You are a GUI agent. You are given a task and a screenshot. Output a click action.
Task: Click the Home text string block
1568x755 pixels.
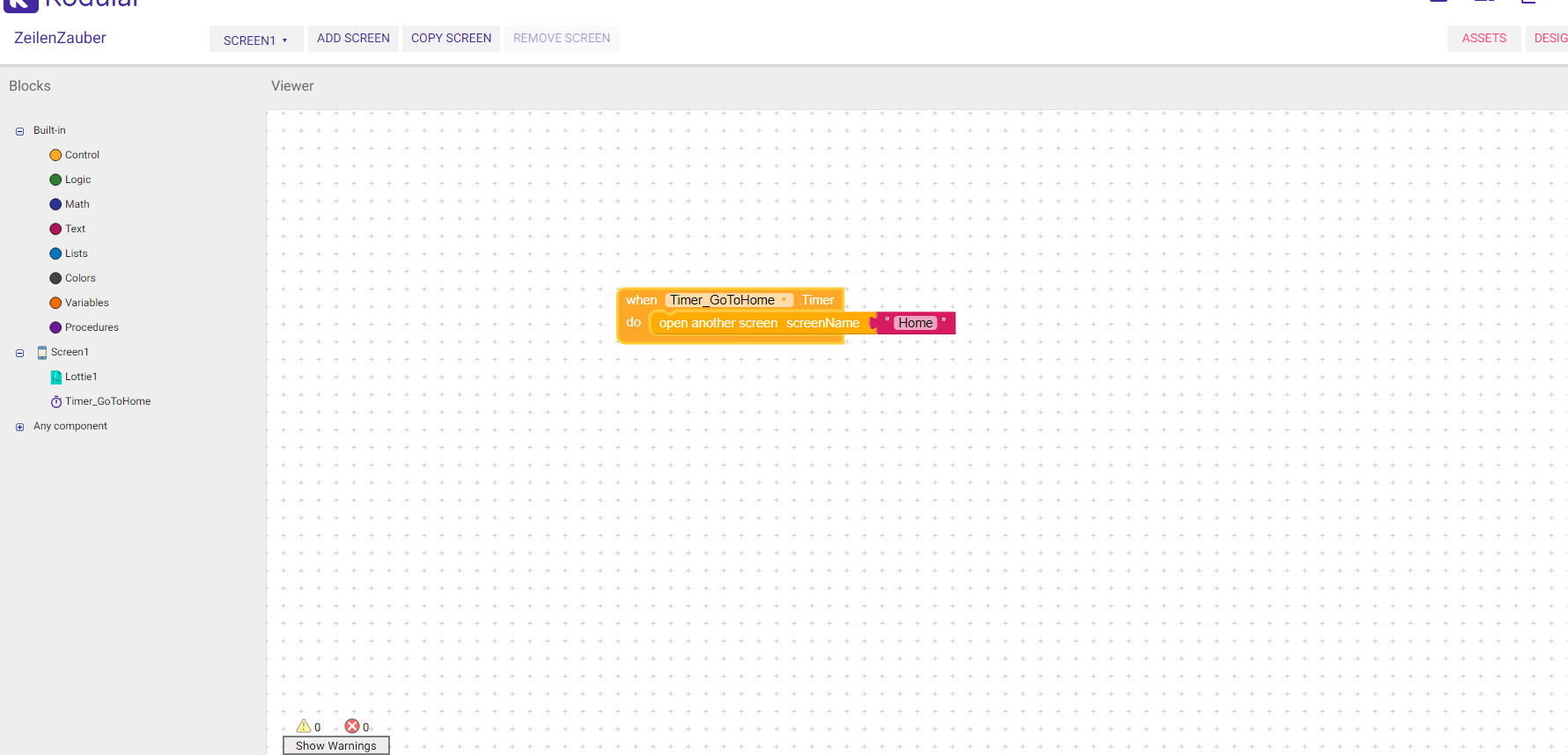tap(915, 323)
